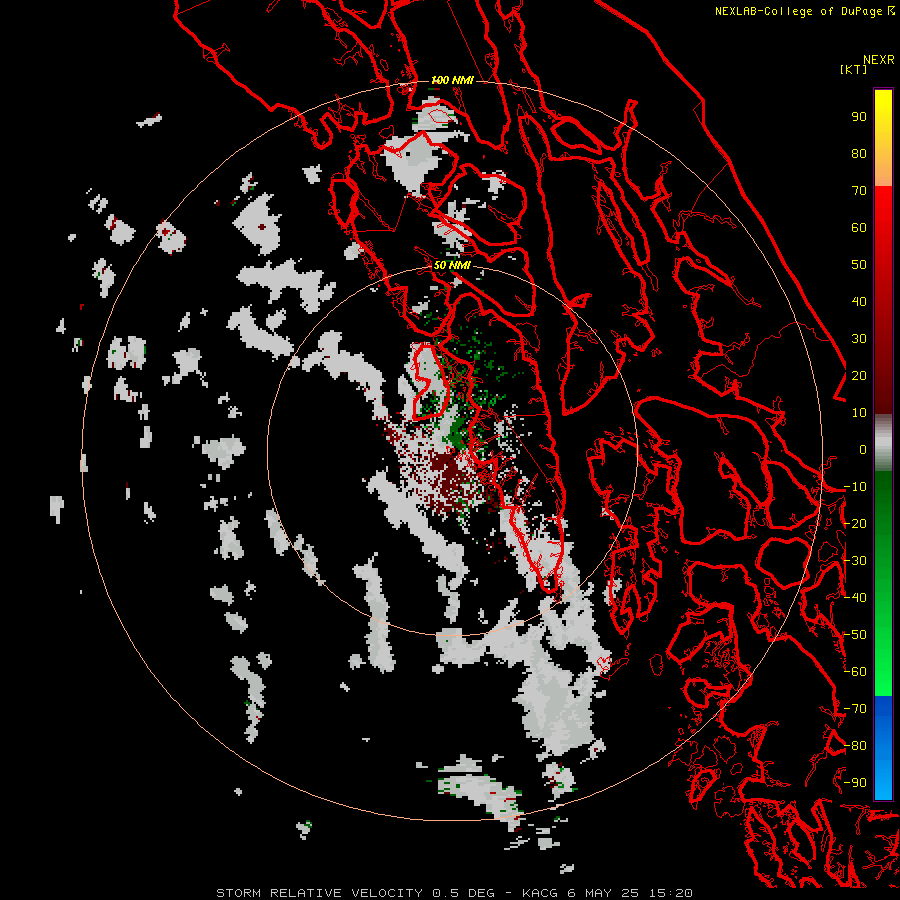Click the -20 value on color scale
Viewport: 900px width, 900px height.
click(855, 524)
